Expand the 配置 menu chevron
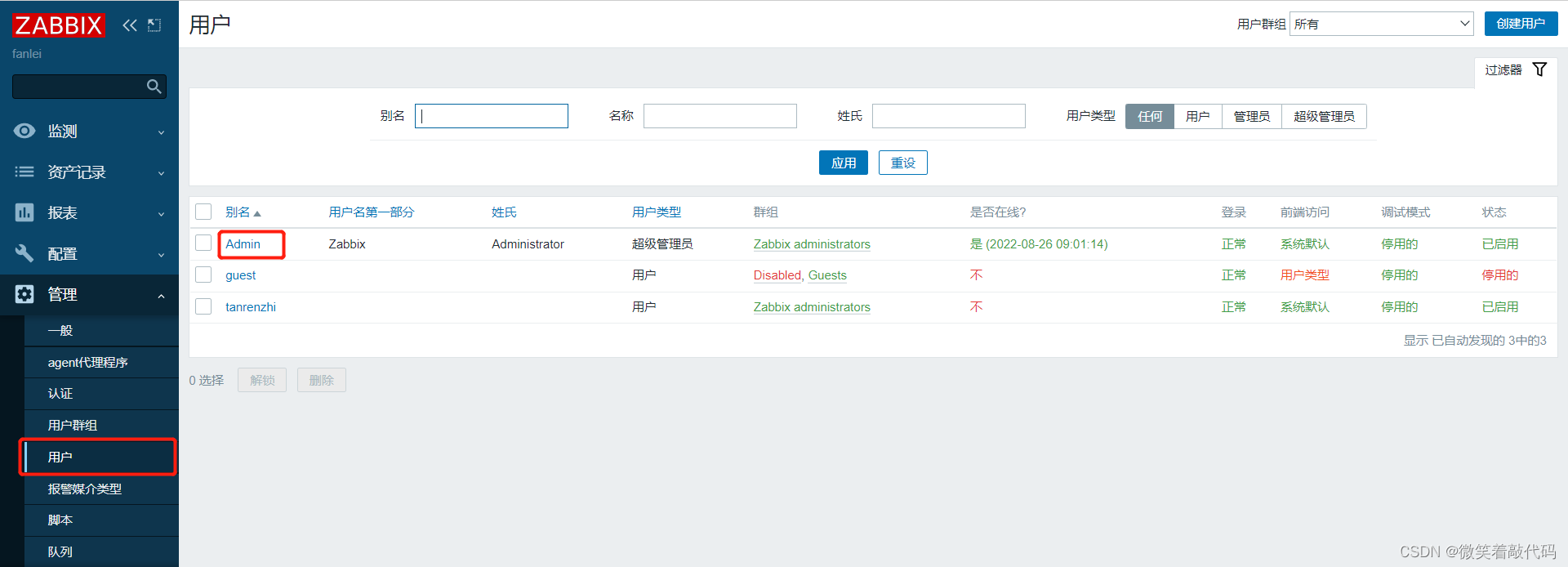This screenshot has width=1568, height=567. point(161,255)
